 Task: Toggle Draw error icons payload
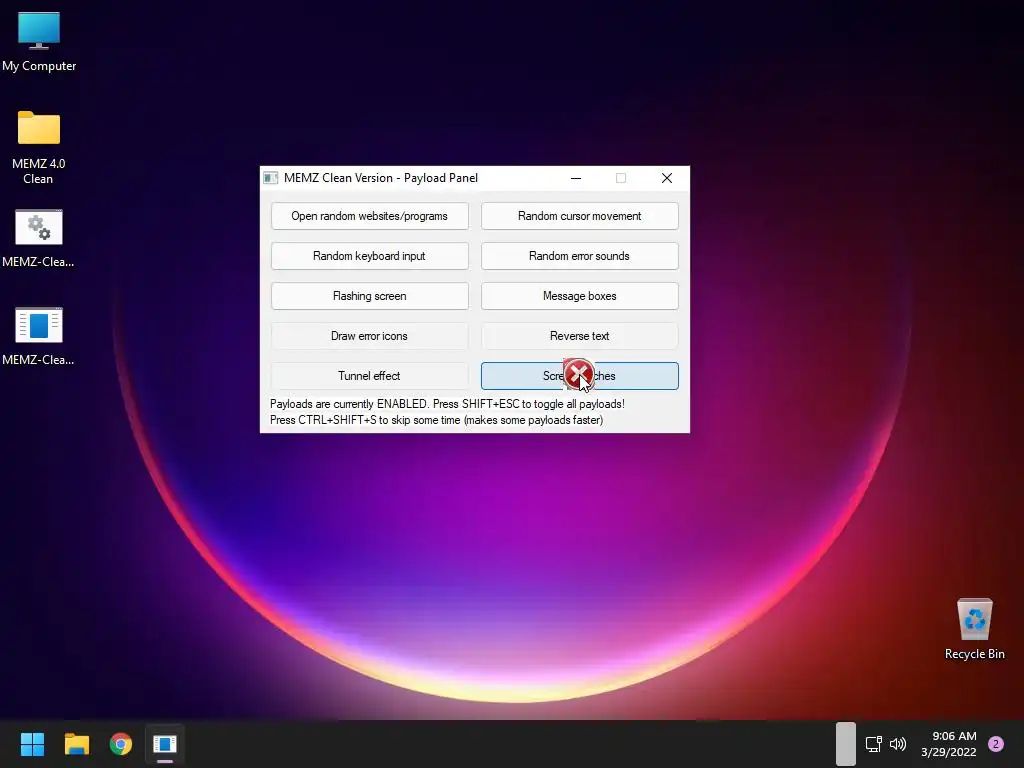tap(370, 336)
